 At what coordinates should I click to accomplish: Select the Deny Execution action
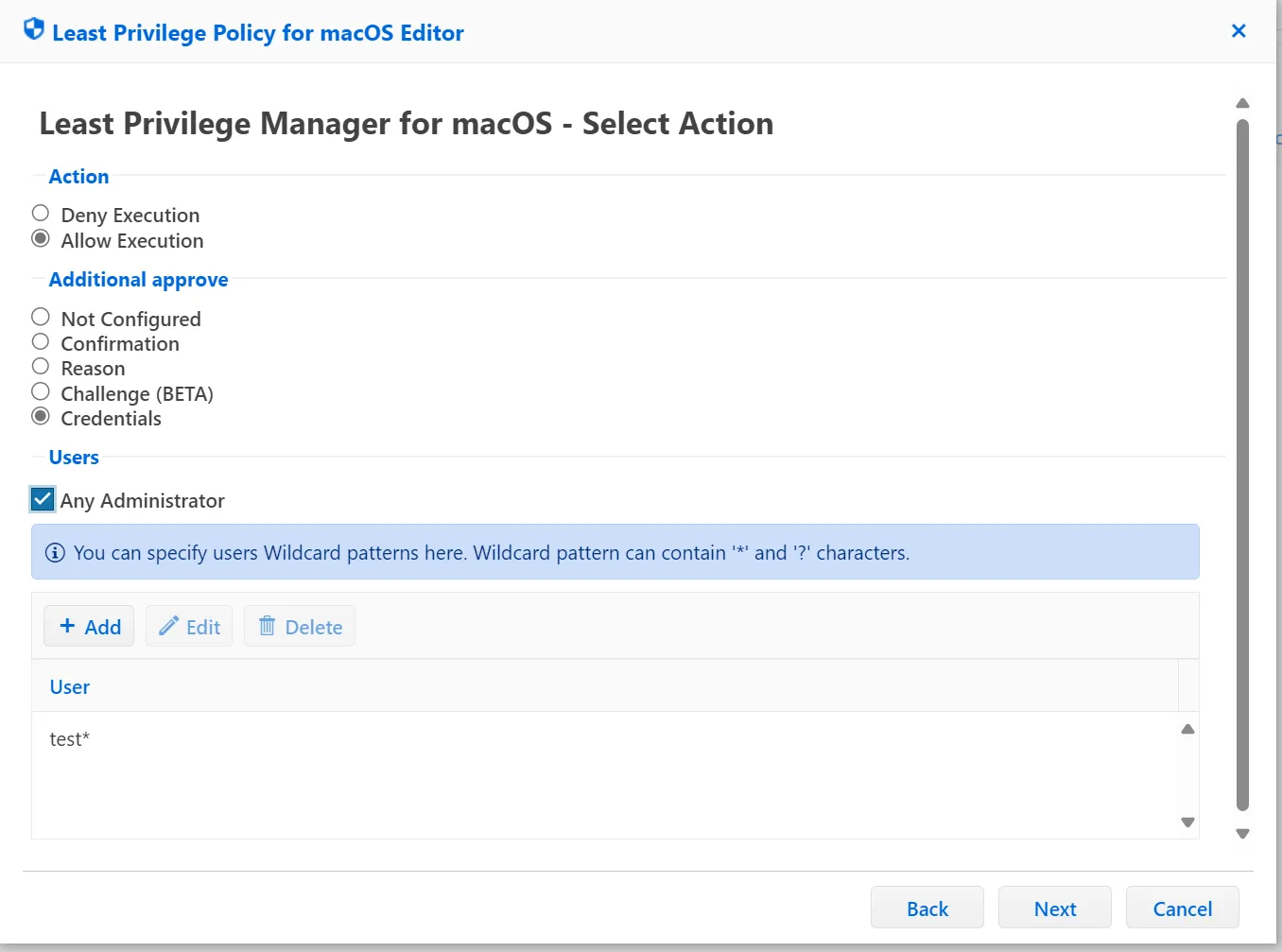pyautogui.click(x=40, y=212)
